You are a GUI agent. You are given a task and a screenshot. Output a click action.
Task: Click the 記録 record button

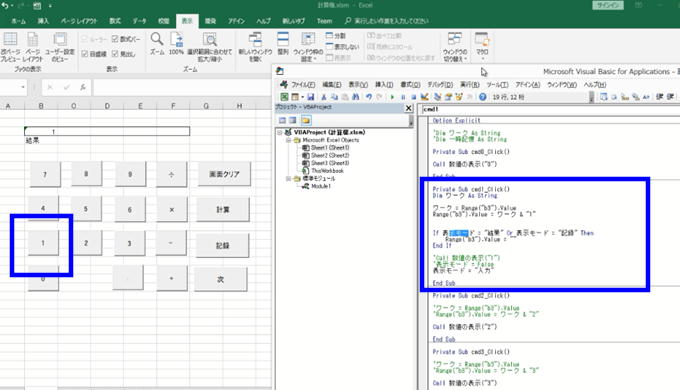click(x=222, y=246)
